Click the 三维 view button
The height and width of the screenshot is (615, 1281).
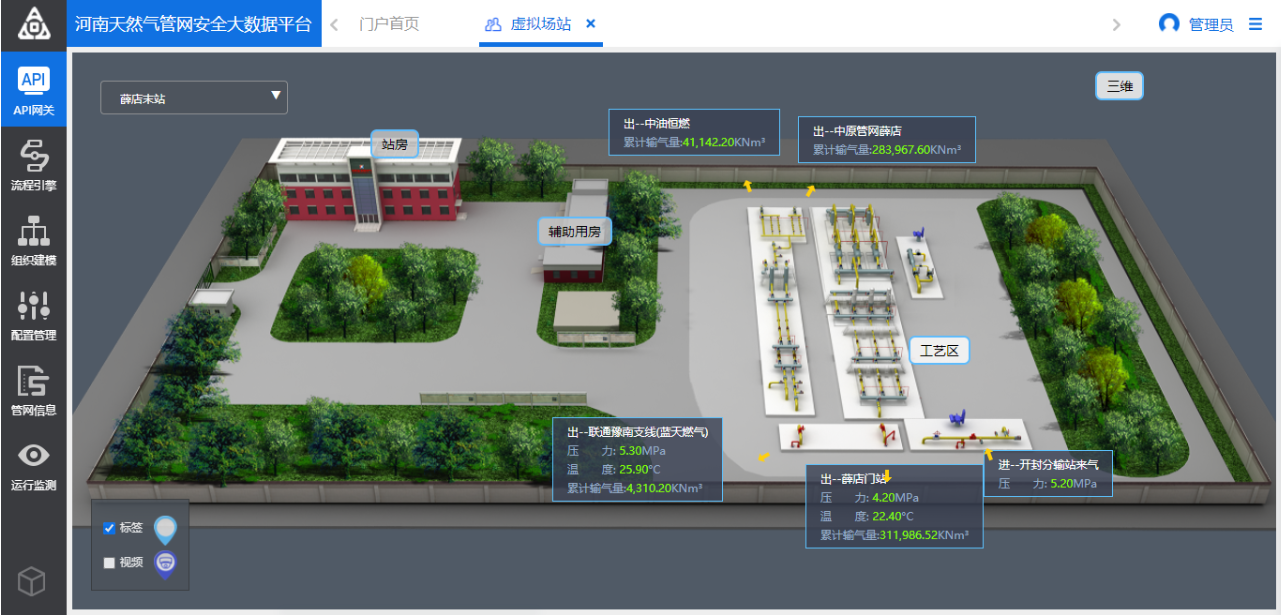coord(1119,86)
